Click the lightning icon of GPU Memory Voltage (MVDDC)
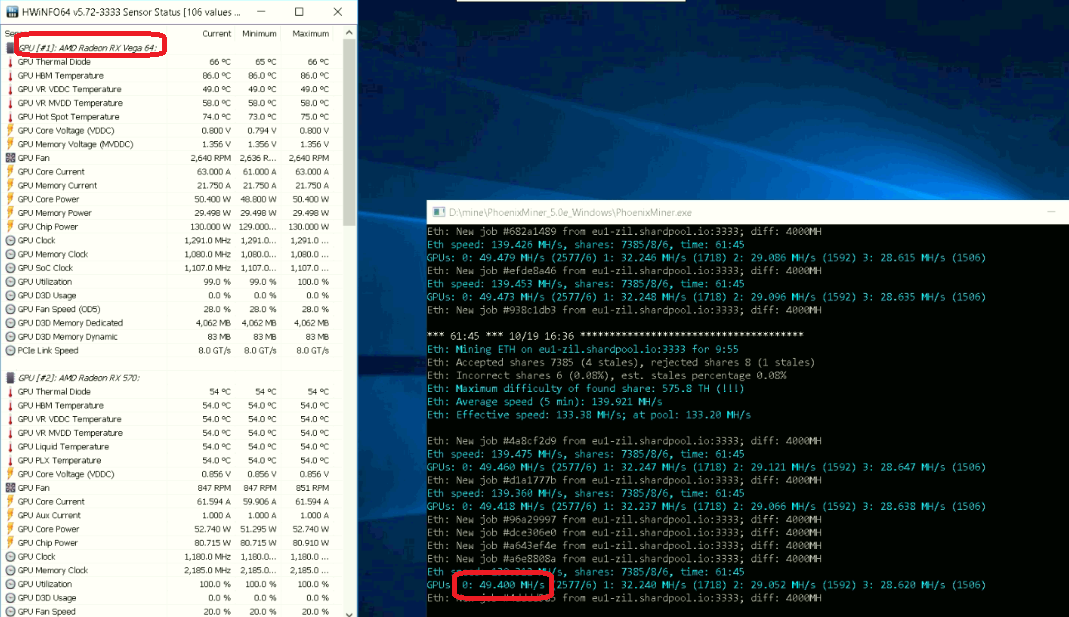1069x617 pixels. [x=10, y=144]
